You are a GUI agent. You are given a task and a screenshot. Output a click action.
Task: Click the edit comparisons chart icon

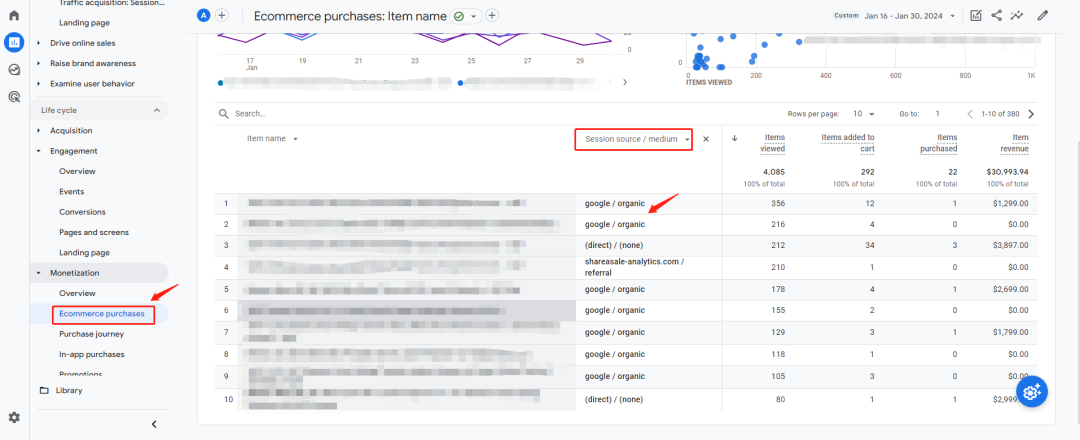(975, 15)
